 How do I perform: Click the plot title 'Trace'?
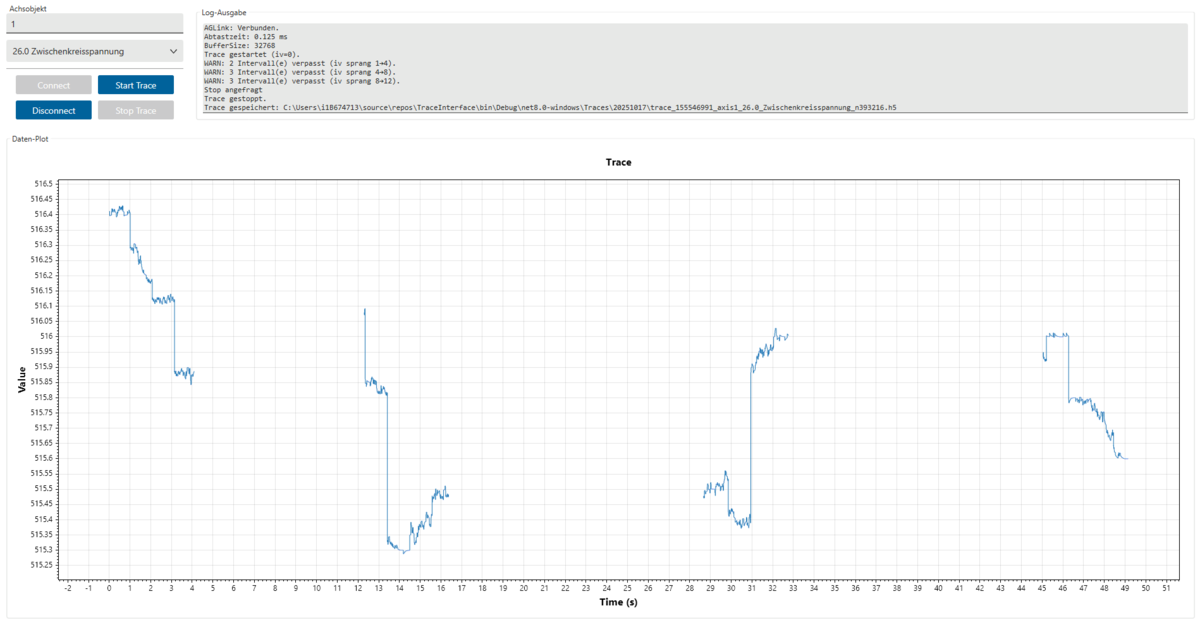point(618,162)
